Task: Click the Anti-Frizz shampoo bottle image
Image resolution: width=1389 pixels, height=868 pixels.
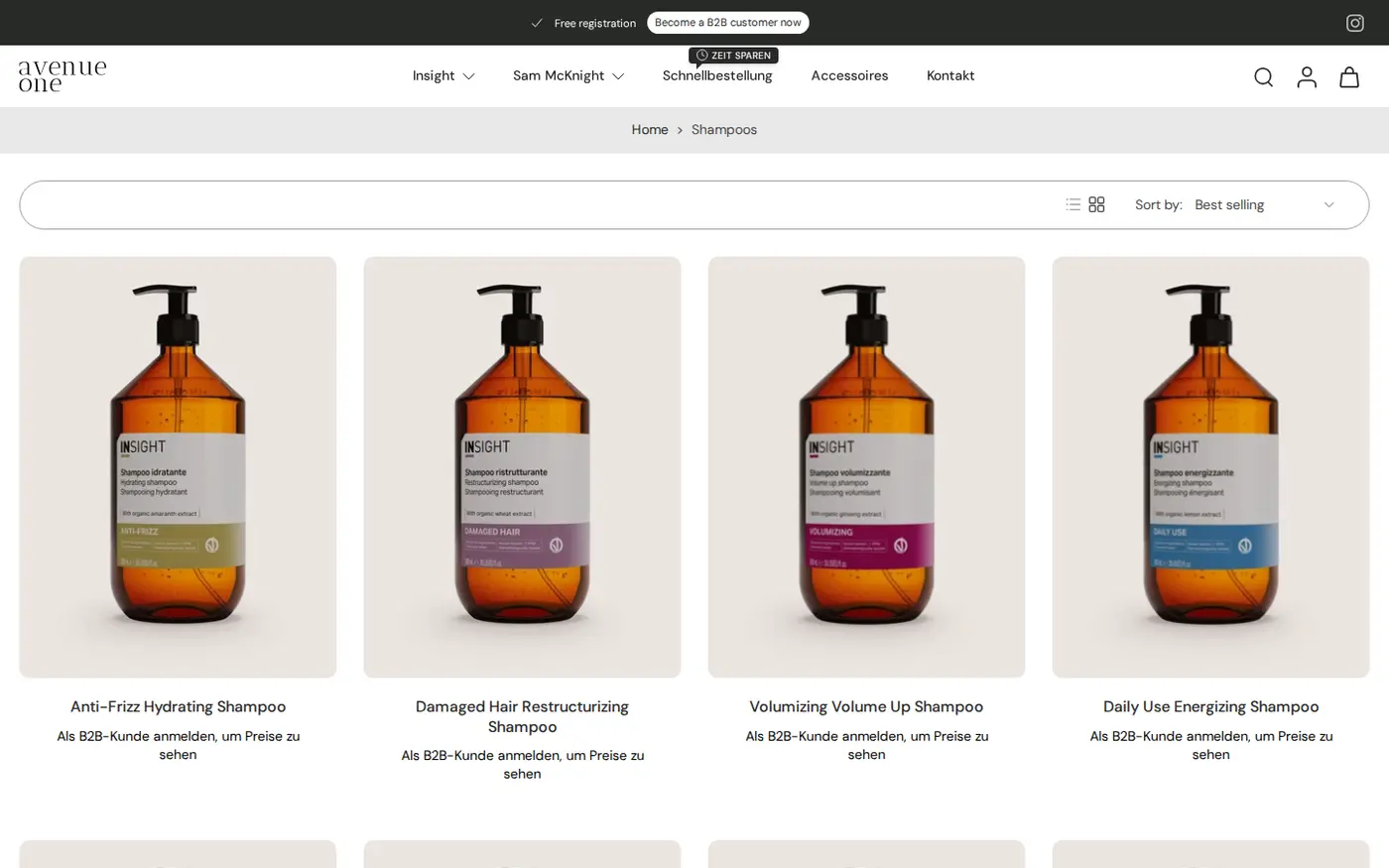Action: pos(178,467)
